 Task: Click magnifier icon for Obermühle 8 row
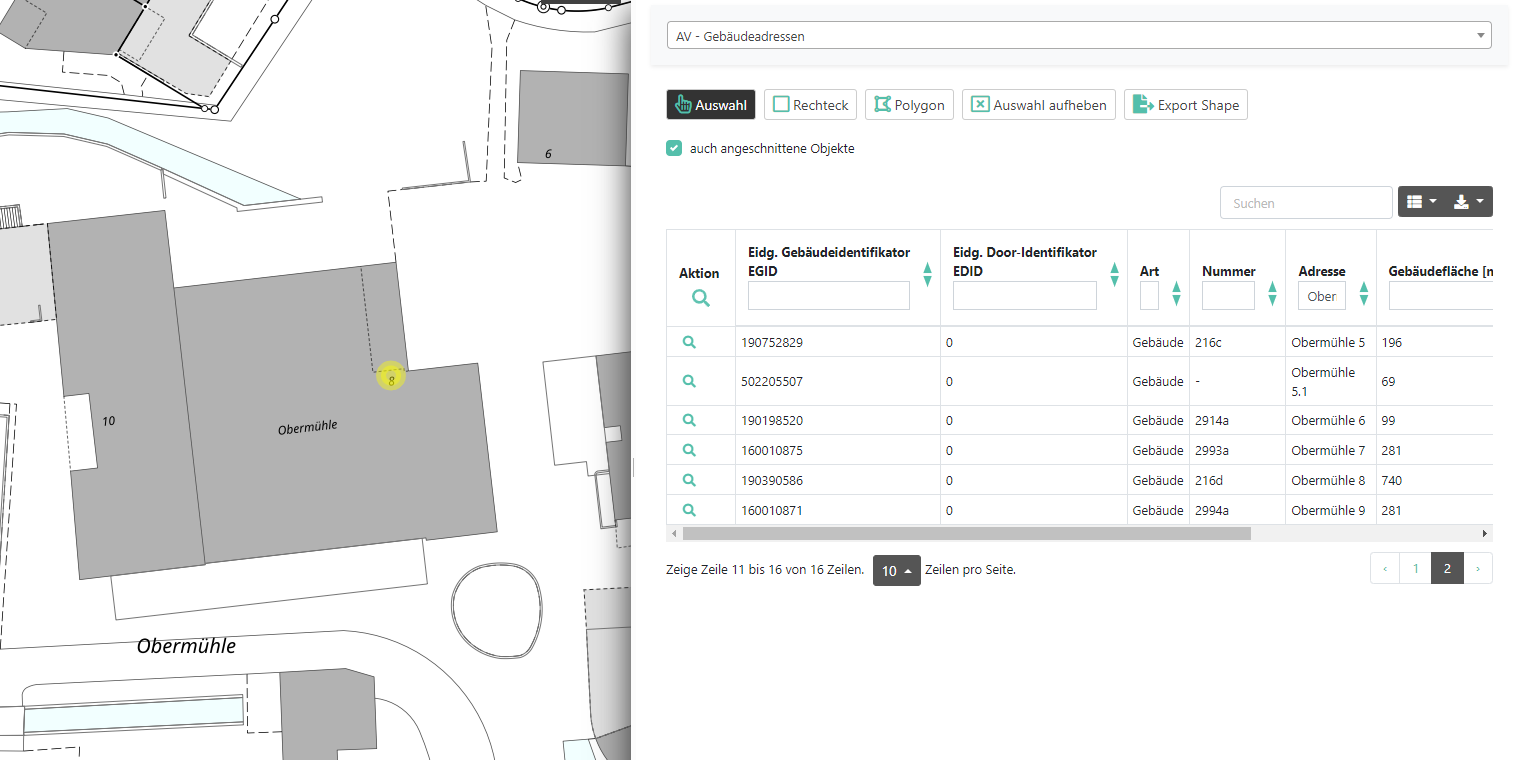[x=689, y=480]
